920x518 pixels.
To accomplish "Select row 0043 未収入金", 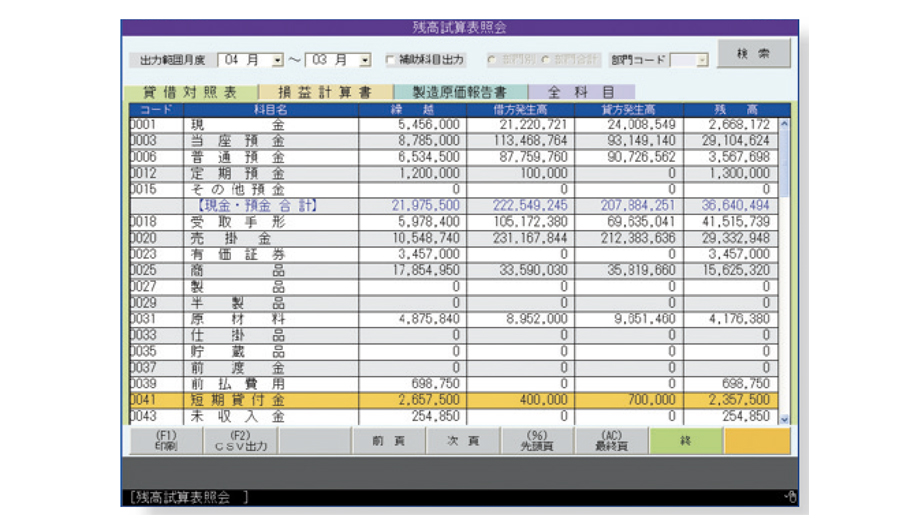I will [x=454, y=416].
